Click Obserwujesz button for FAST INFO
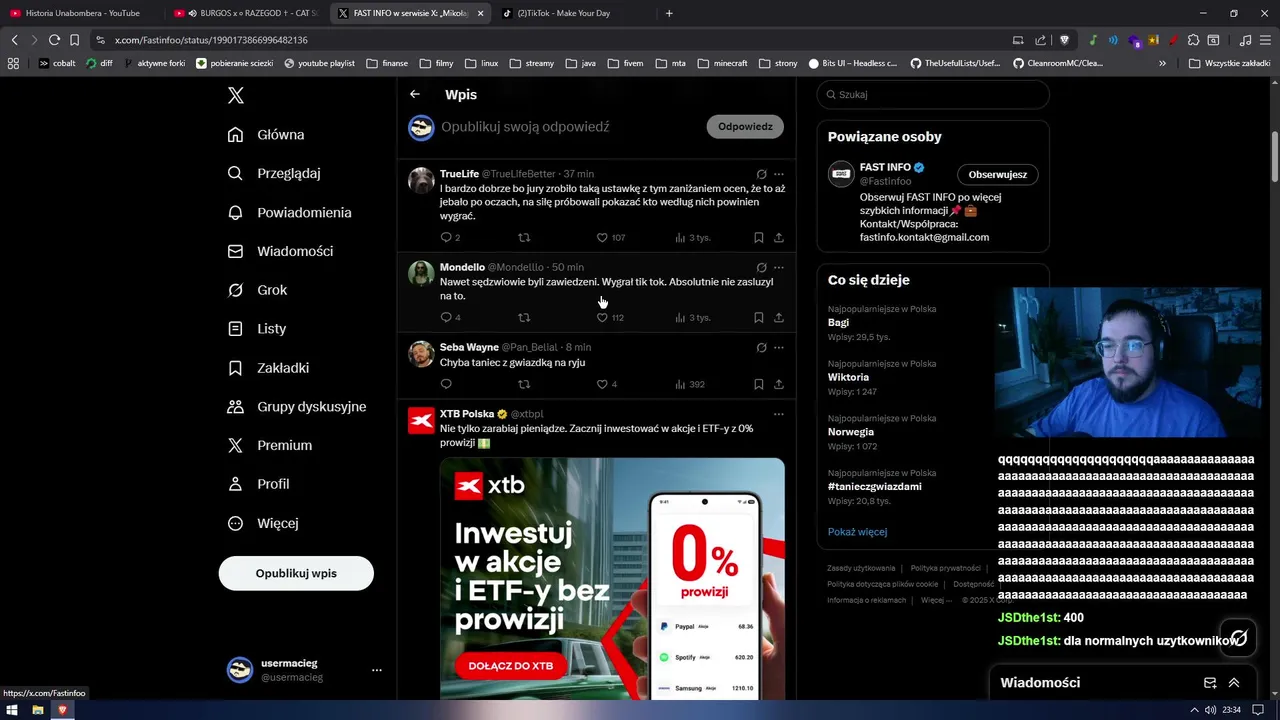 pos(997,175)
